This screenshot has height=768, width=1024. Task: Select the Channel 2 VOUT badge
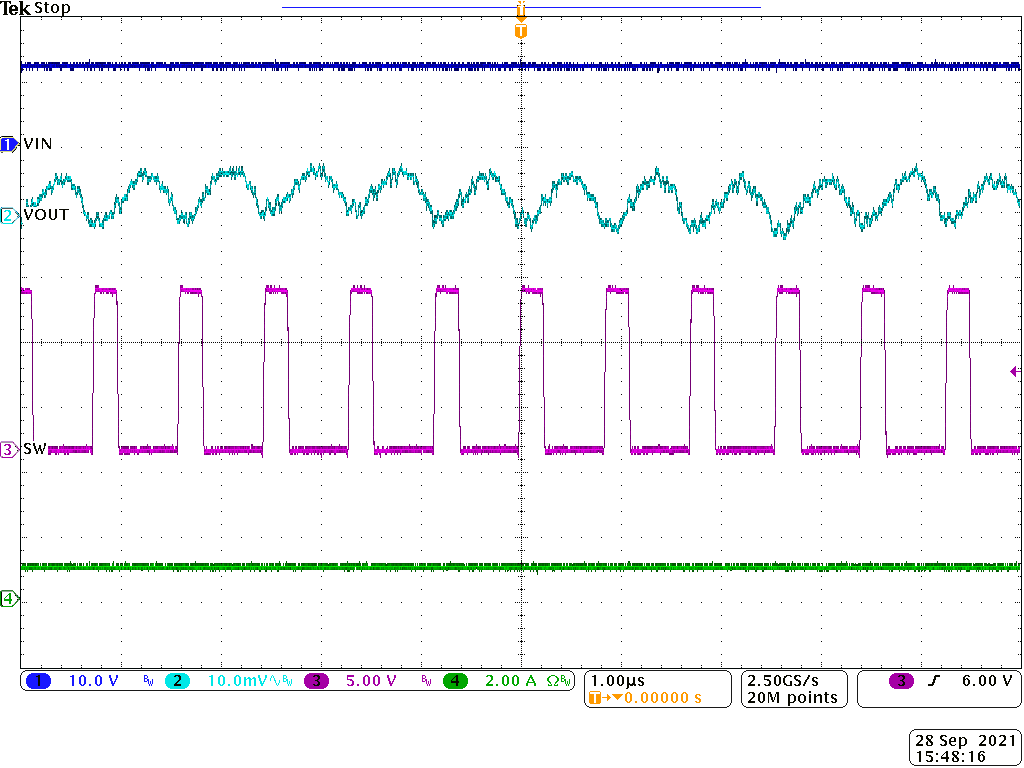tap(7, 216)
